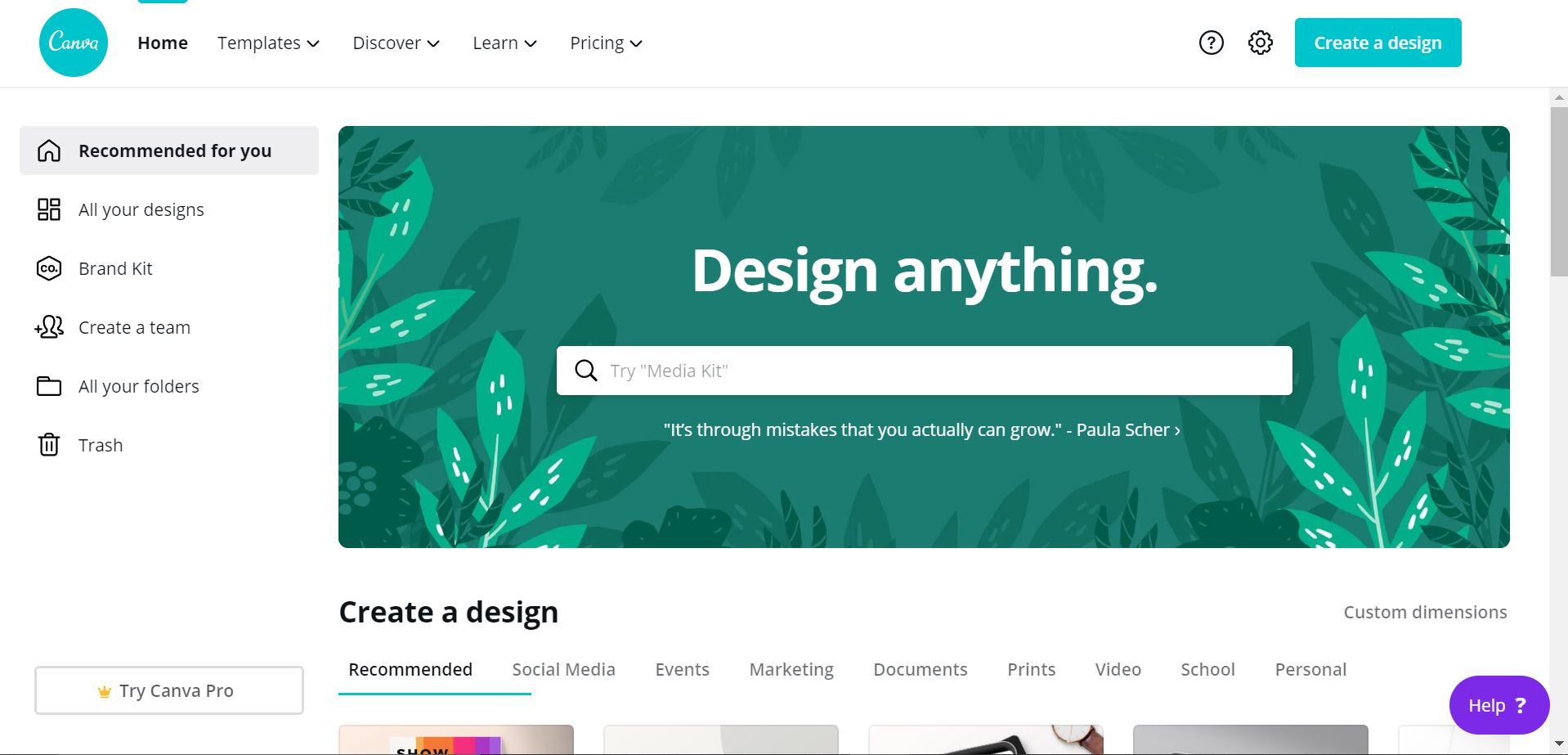Select the All your designs grid icon
1568x755 pixels.
coord(49,209)
